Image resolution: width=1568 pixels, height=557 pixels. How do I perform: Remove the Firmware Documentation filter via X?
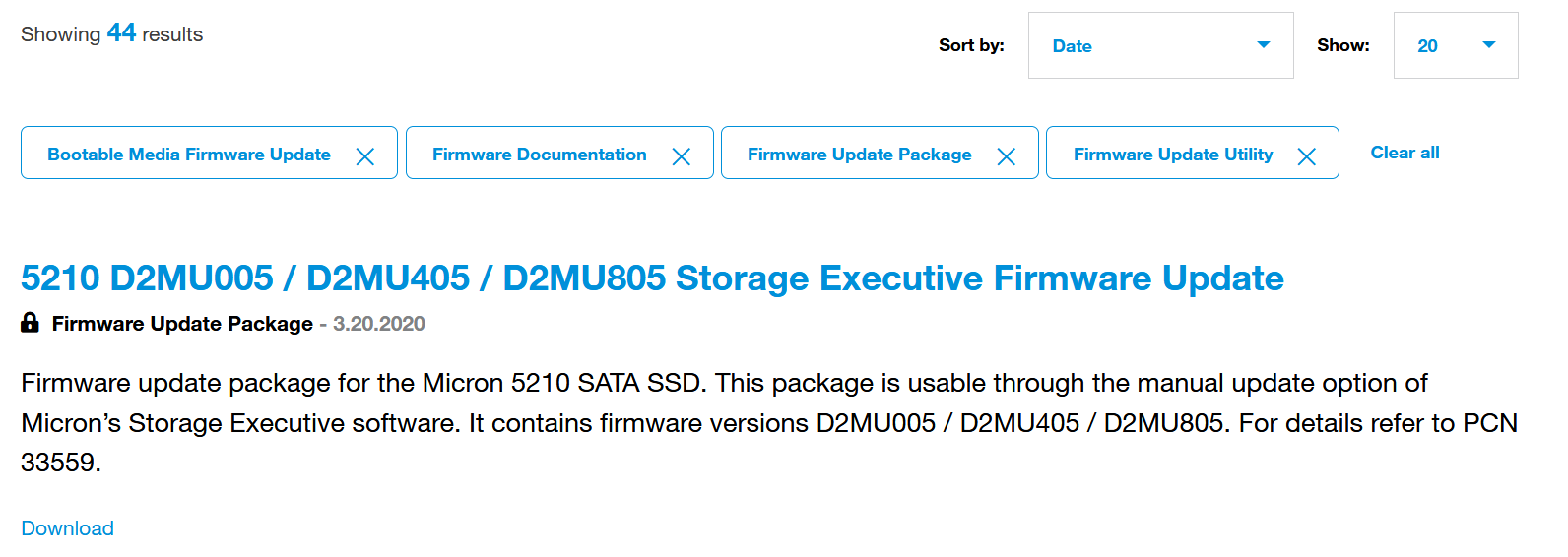[x=681, y=156]
